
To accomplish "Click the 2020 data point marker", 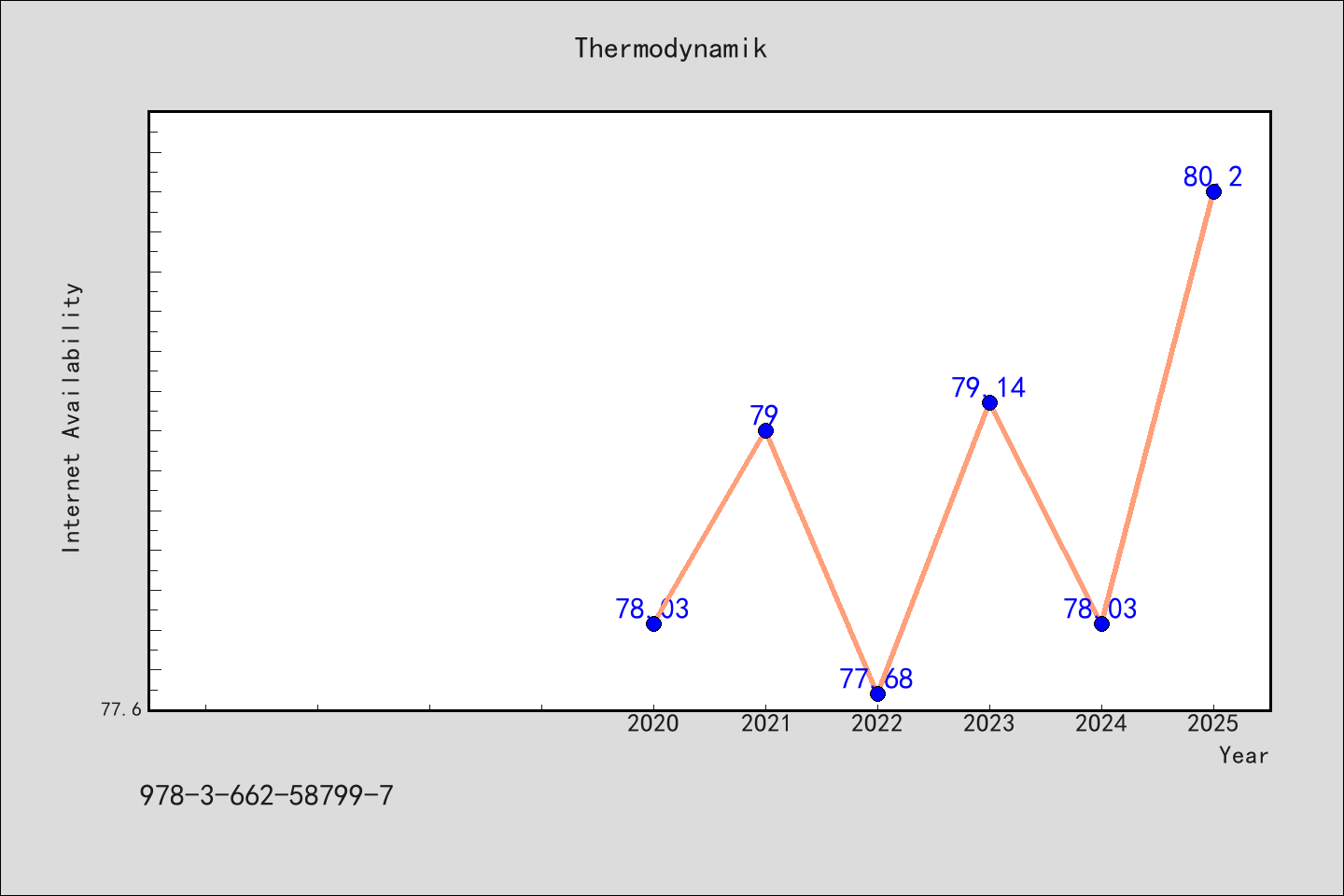I will coord(653,623).
